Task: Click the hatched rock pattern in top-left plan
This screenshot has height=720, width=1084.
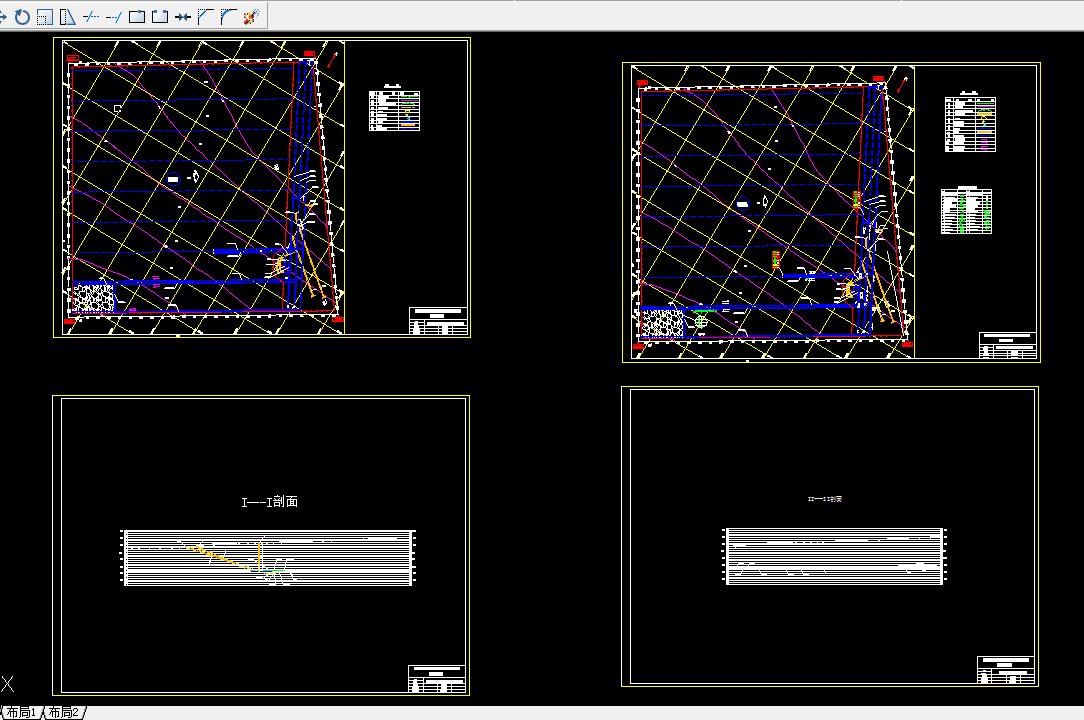Action: point(93,299)
